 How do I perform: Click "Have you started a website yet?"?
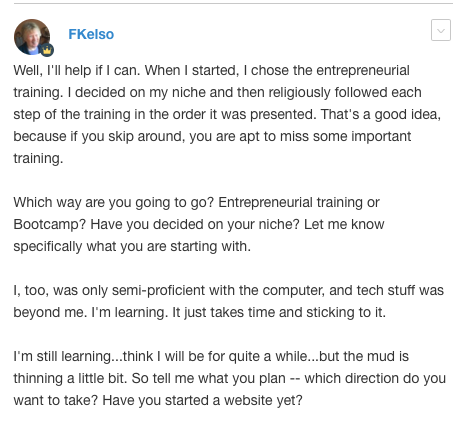click(x=202, y=400)
